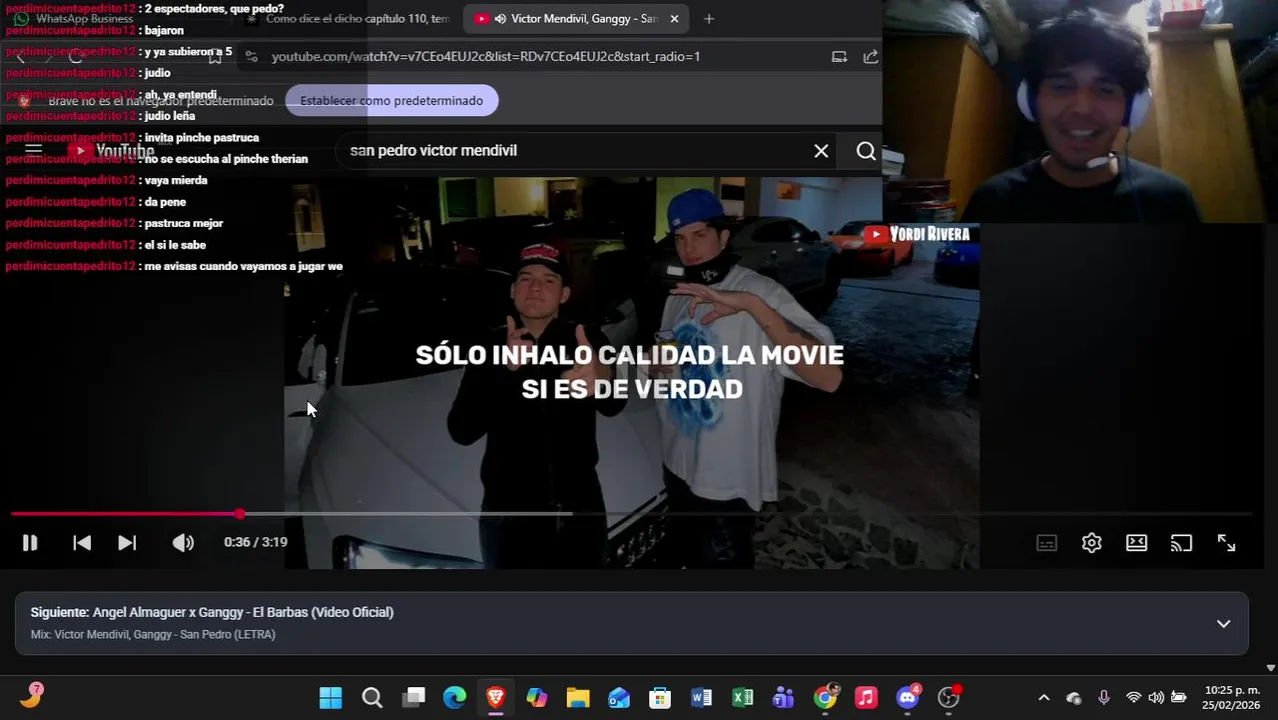Screen dimensions: 1278x720
Task: Skip to previous video in playlist
Action: 82,543
